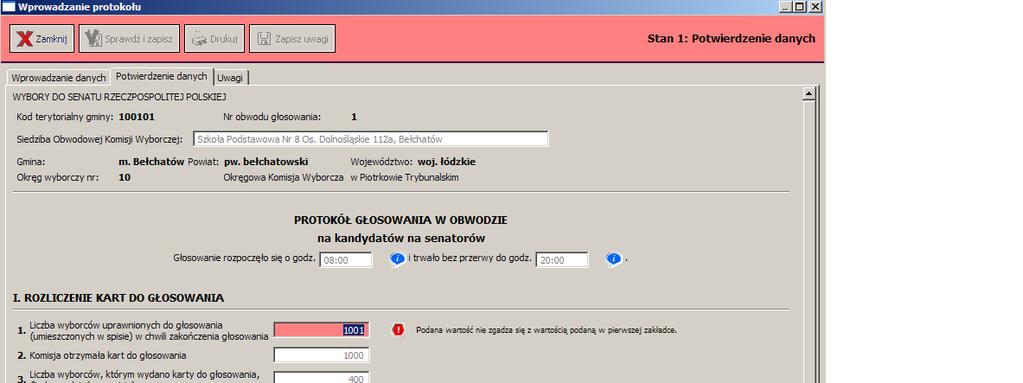
Task: Click the issued ballot cards field showing 400
Action: 322,378
